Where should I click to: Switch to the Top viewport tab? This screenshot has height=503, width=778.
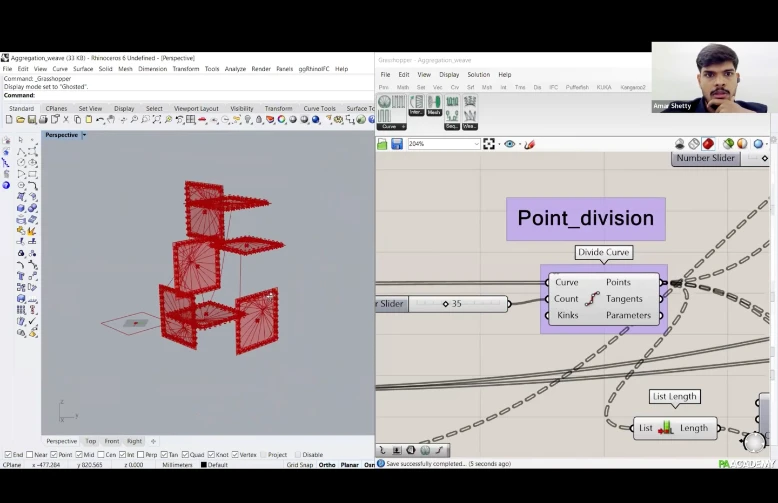[x=91, y=441]
